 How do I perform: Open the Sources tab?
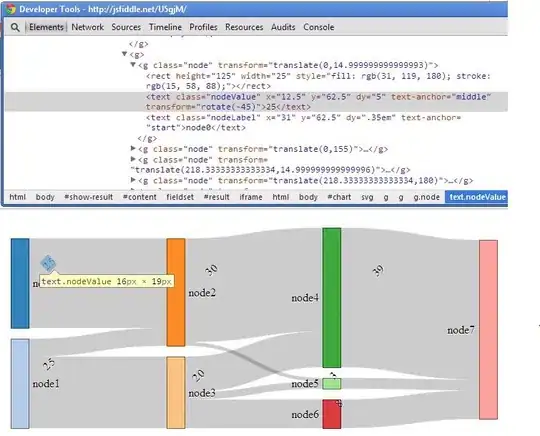(126, 27)
